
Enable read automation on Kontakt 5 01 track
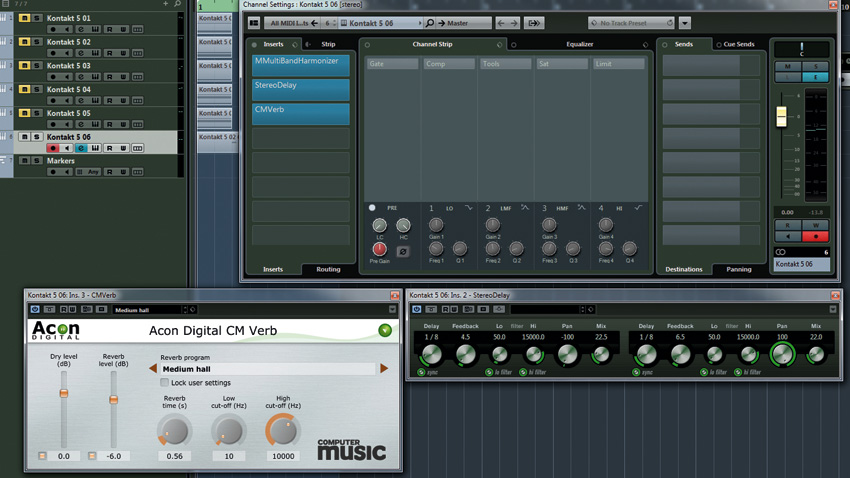[110, 29]
